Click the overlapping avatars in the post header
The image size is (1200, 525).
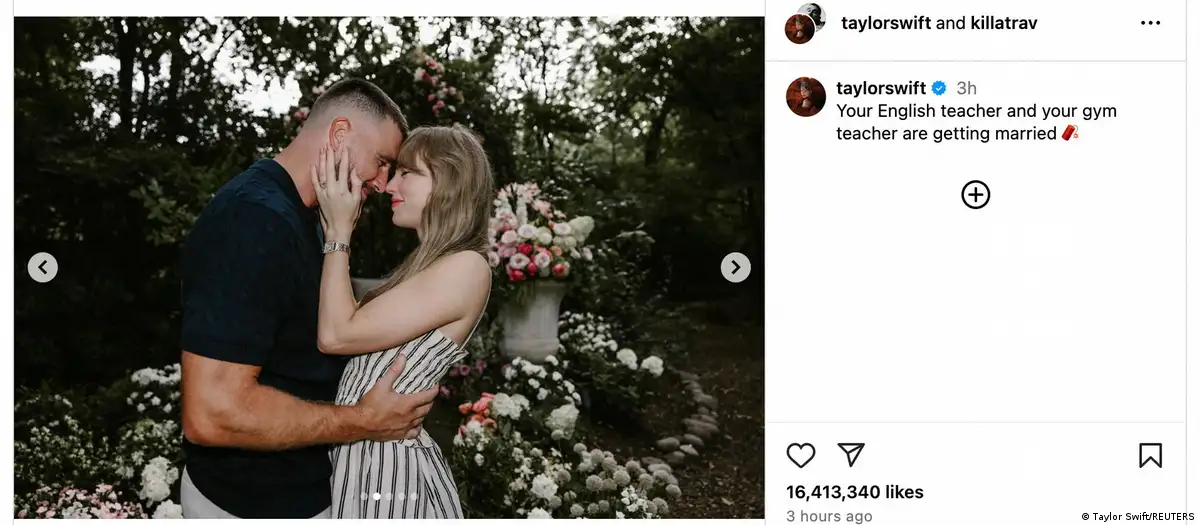pos(806,22)
